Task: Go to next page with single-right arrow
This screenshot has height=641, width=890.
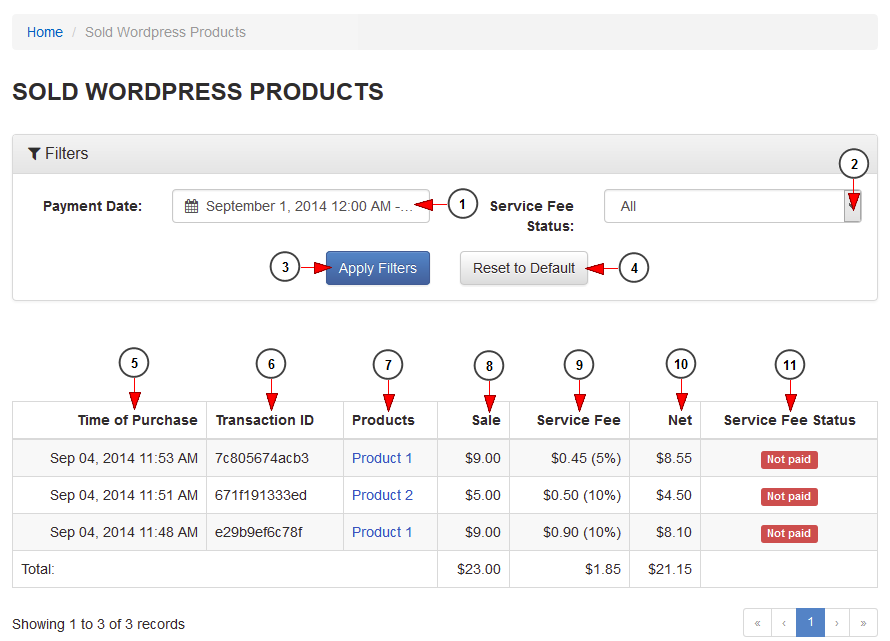Action: tap(837, 623)
